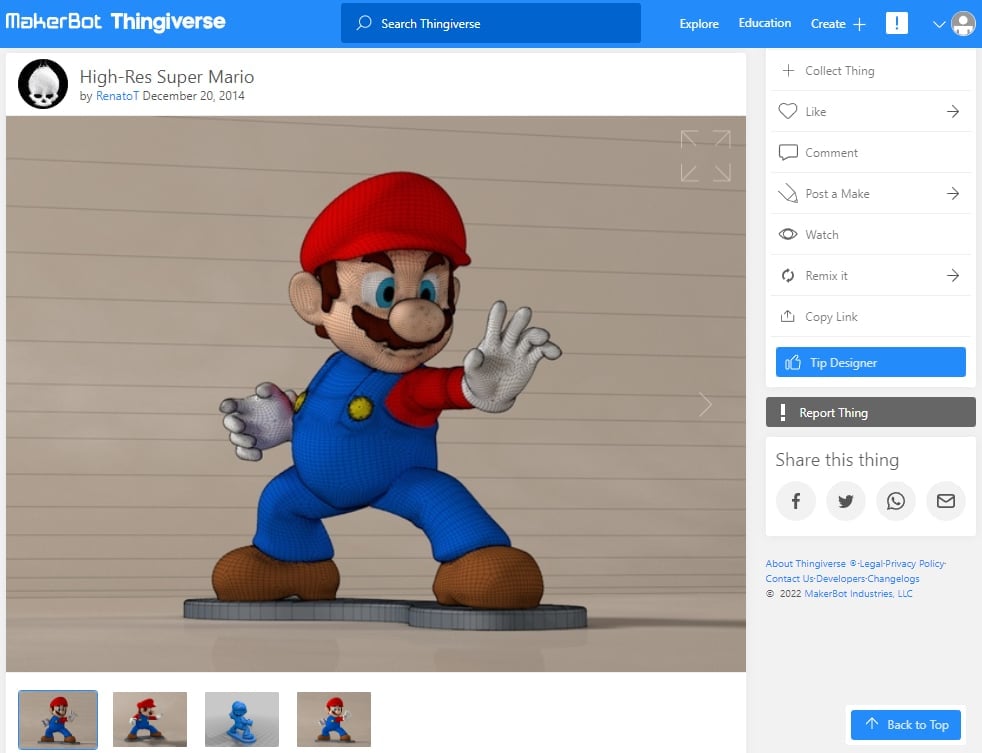The width and height of the screenshot is (982, 753).
Task: Open the RenatoT designer profile link
Action: point(117,96)
